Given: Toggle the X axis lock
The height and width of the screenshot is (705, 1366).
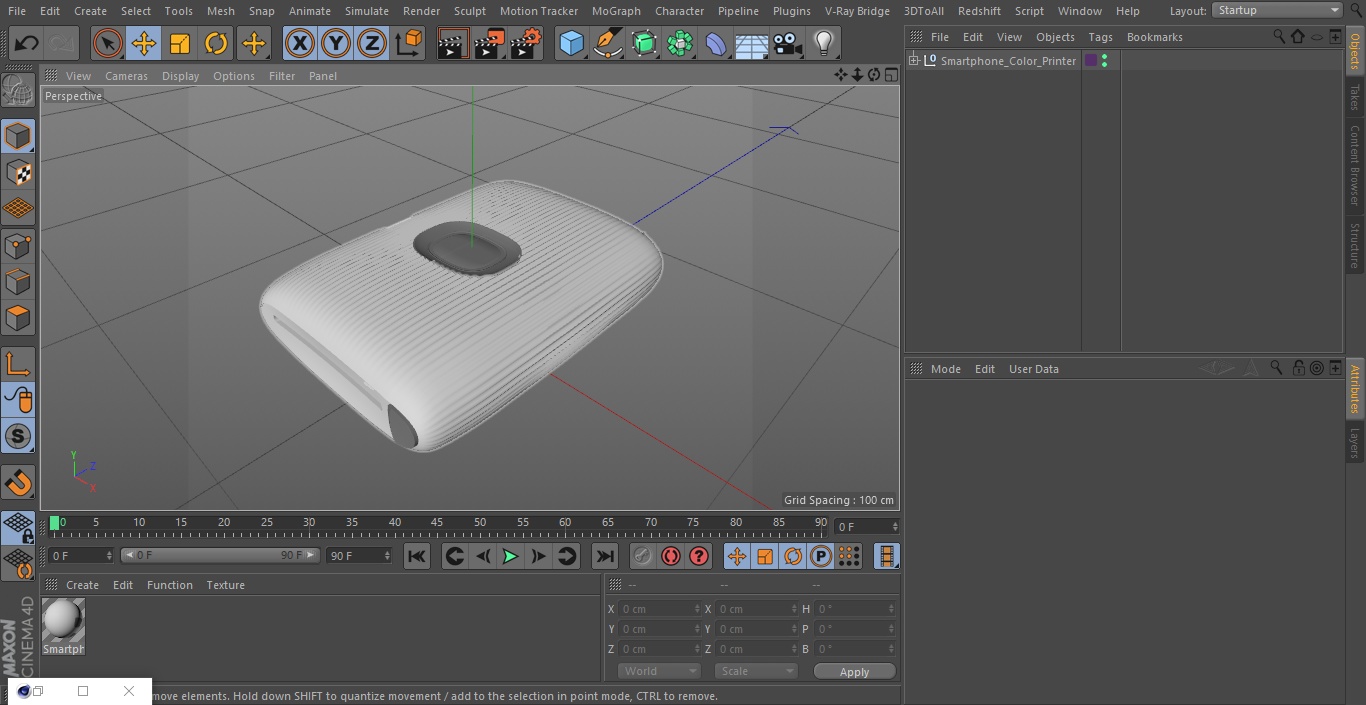Looking at the screenshot, I should 300,44.
